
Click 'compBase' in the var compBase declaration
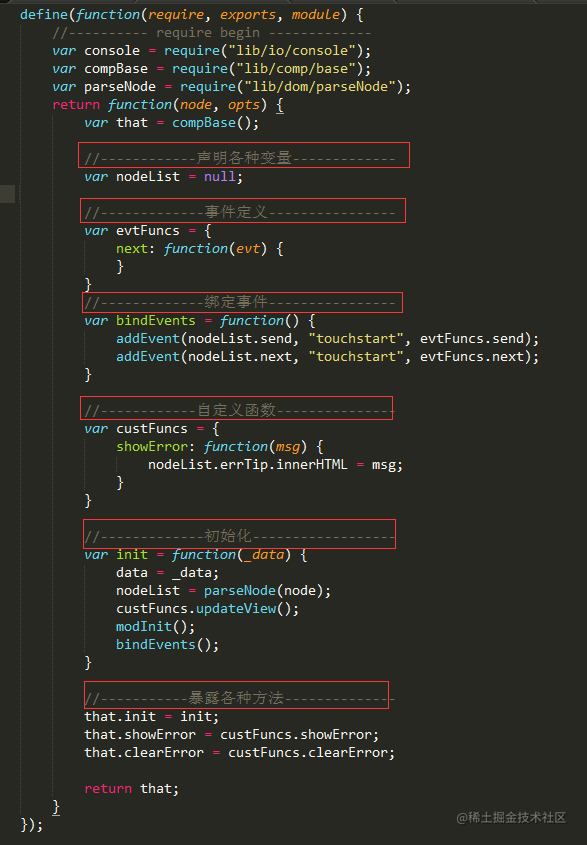coord(116,69)
